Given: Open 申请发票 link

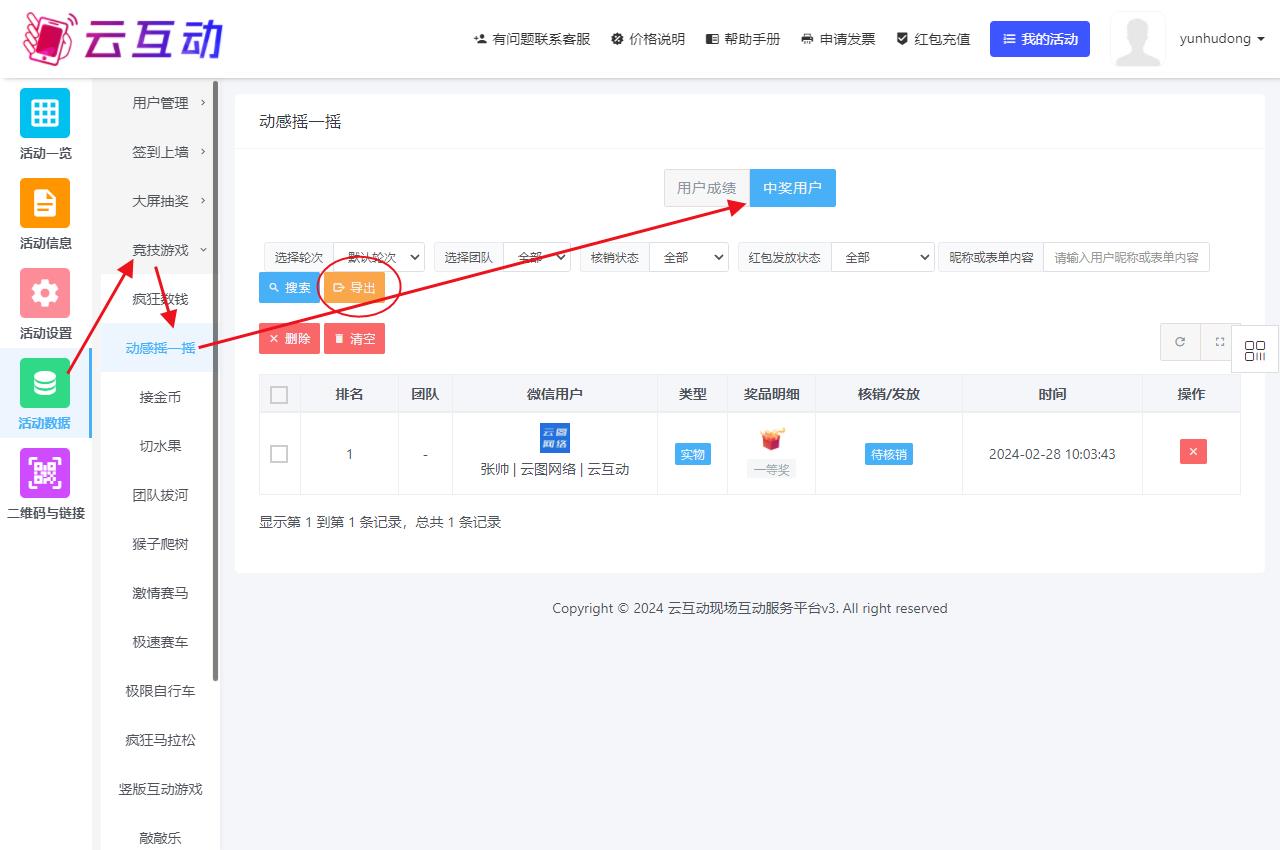Looking at the screenshot, I should [x=838, y=39].
